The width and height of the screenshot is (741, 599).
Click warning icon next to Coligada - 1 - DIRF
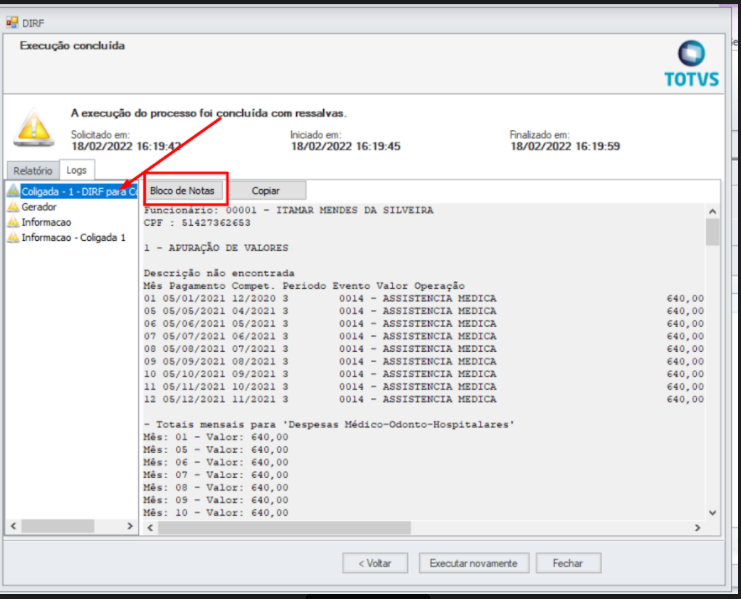click(13, 191)
